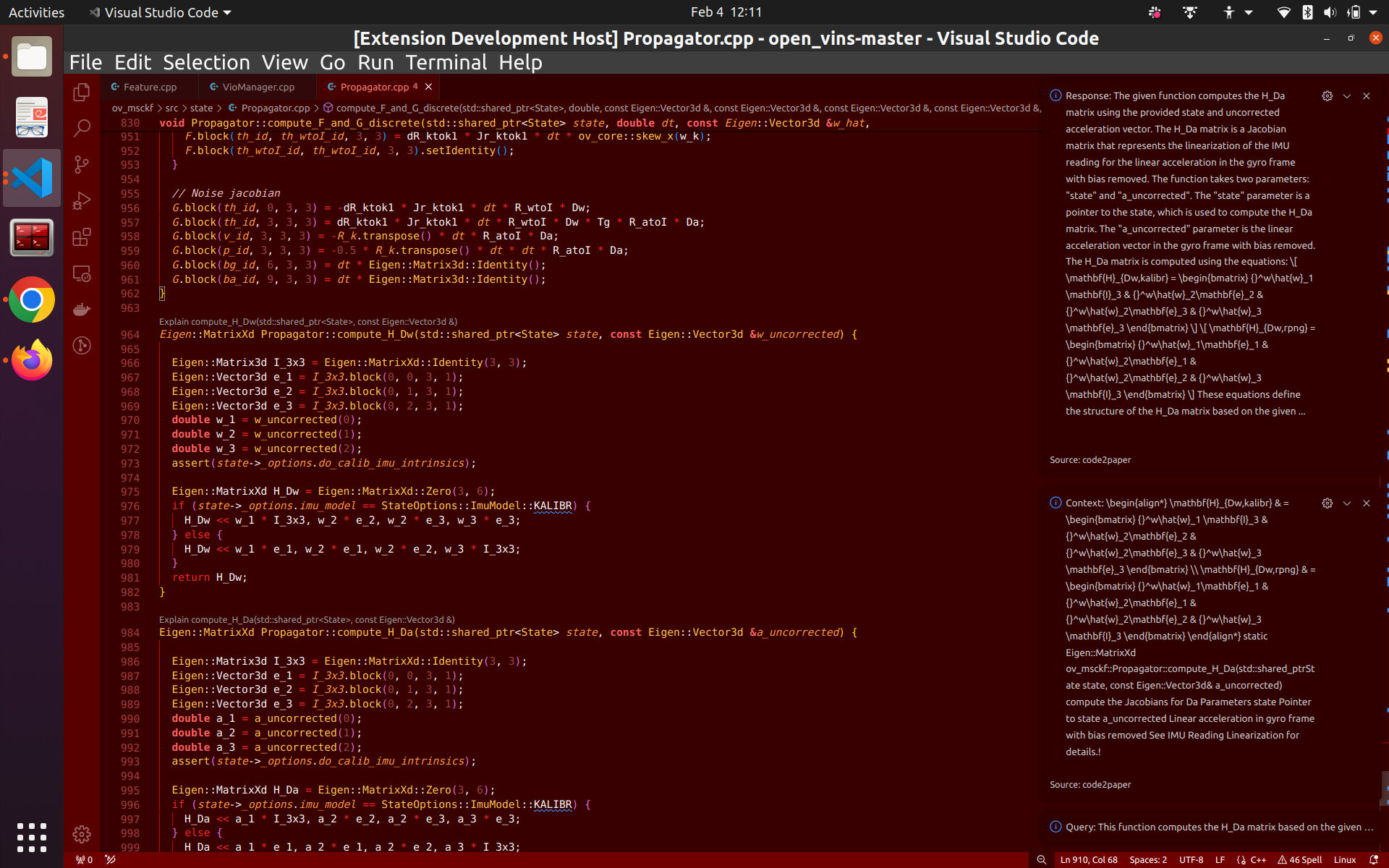This screenshot has height=868, width=1389.
Task: Switch to the VioManager.cpp tab
Action: coord(258,87)
